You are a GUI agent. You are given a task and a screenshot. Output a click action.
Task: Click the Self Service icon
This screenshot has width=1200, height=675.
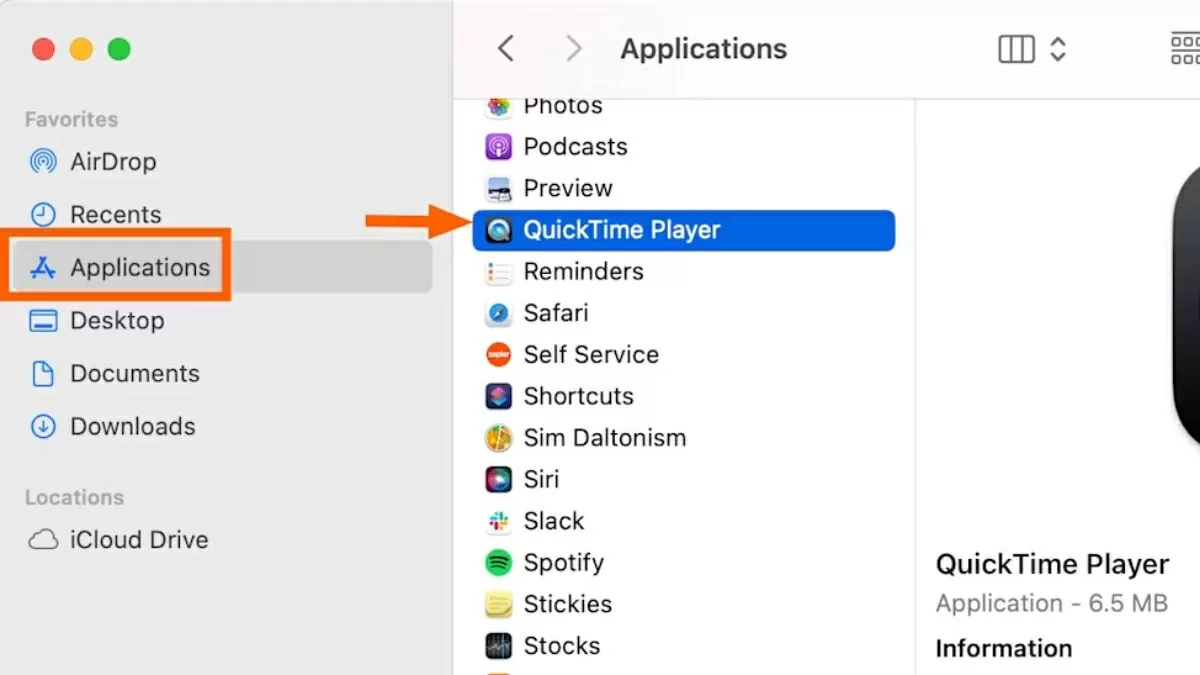[498, 355]
